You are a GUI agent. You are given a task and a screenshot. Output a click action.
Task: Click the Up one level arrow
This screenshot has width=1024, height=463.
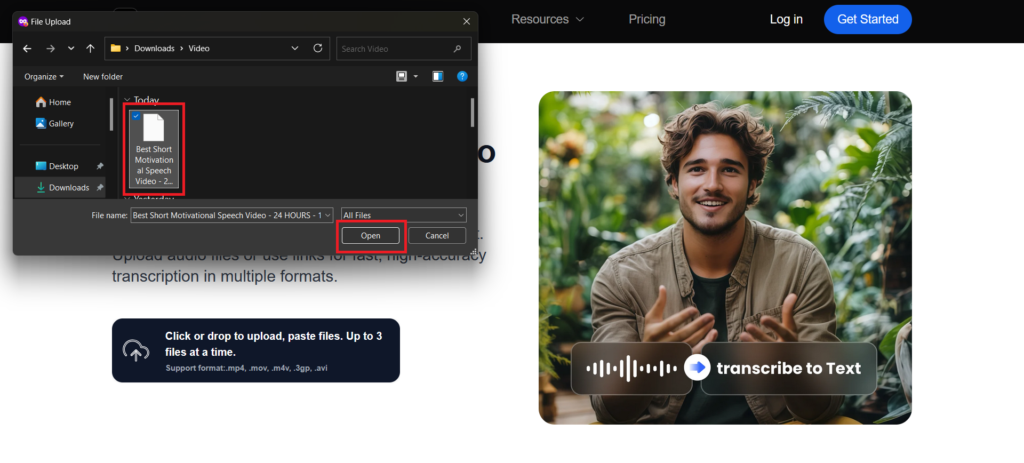90,48
